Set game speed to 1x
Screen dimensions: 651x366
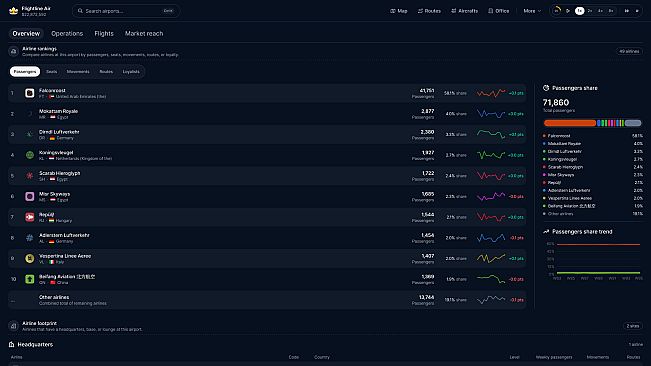pyautogui.click(x=579, y=11)
